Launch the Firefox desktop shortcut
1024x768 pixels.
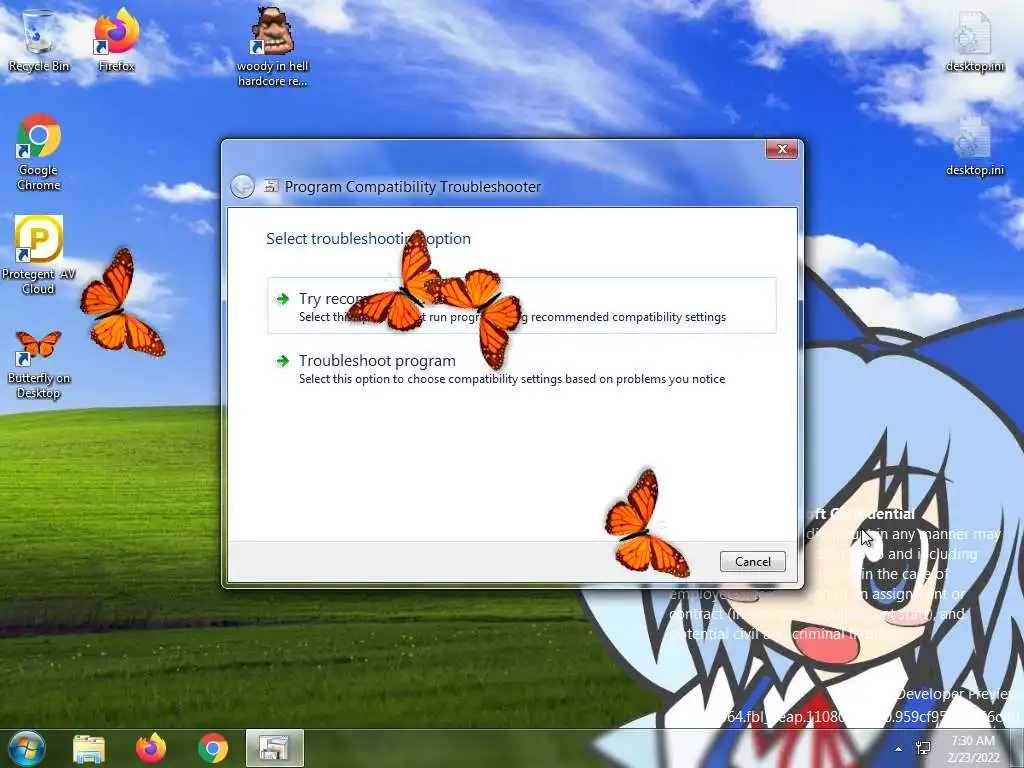click(116, 39)
